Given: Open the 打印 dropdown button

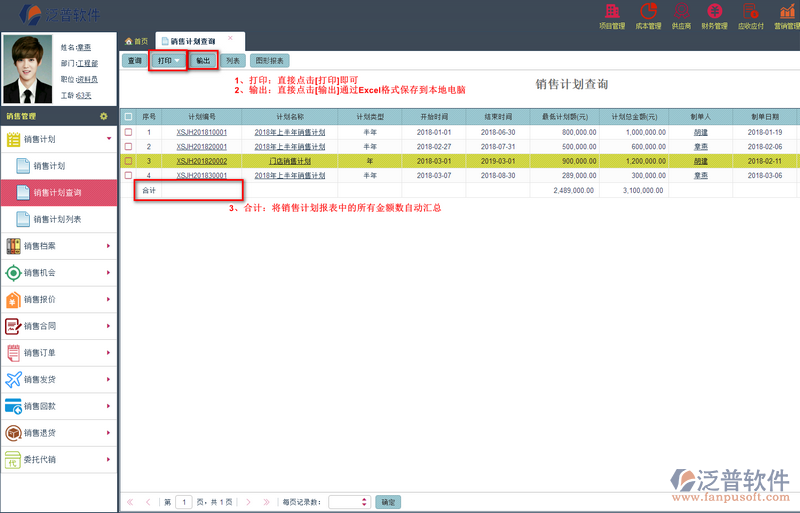Looking at the screenshot, I should tap(169, 61).
